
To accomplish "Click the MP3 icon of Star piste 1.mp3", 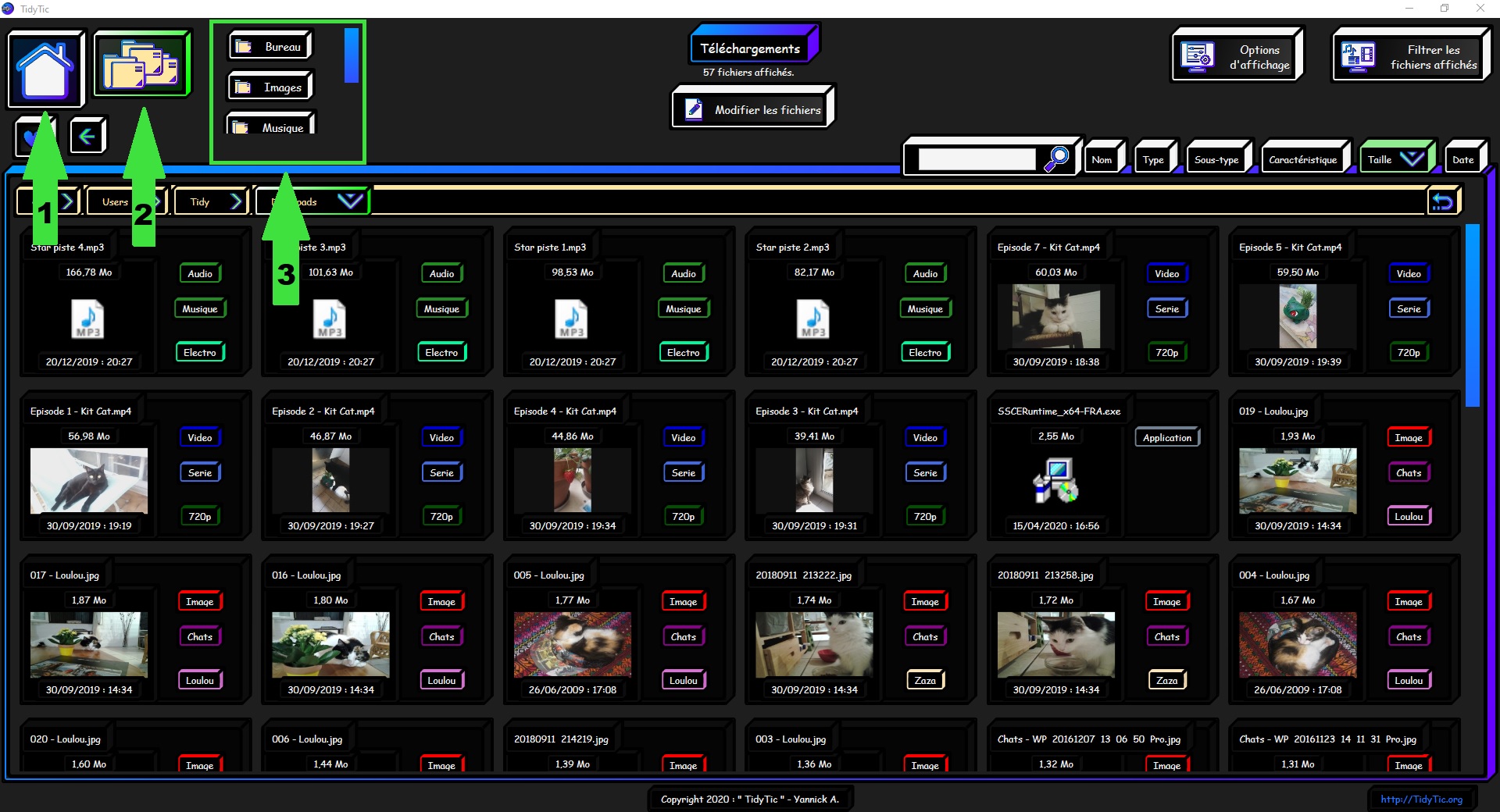I will 572,319.
